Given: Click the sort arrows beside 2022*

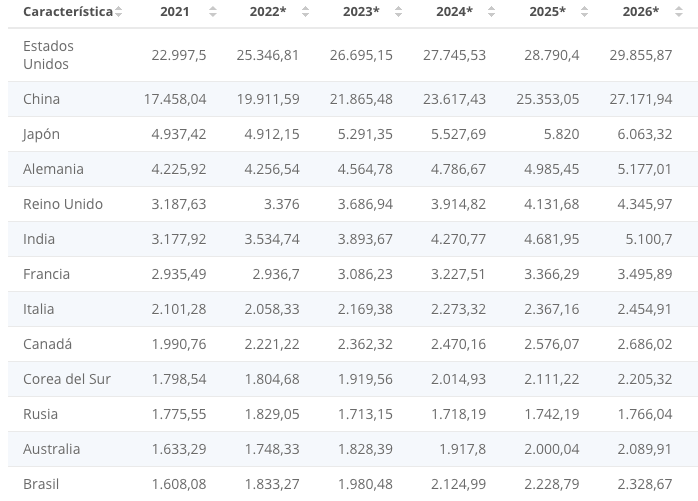Looking at the screenshot, I should [x=305, y=12].
